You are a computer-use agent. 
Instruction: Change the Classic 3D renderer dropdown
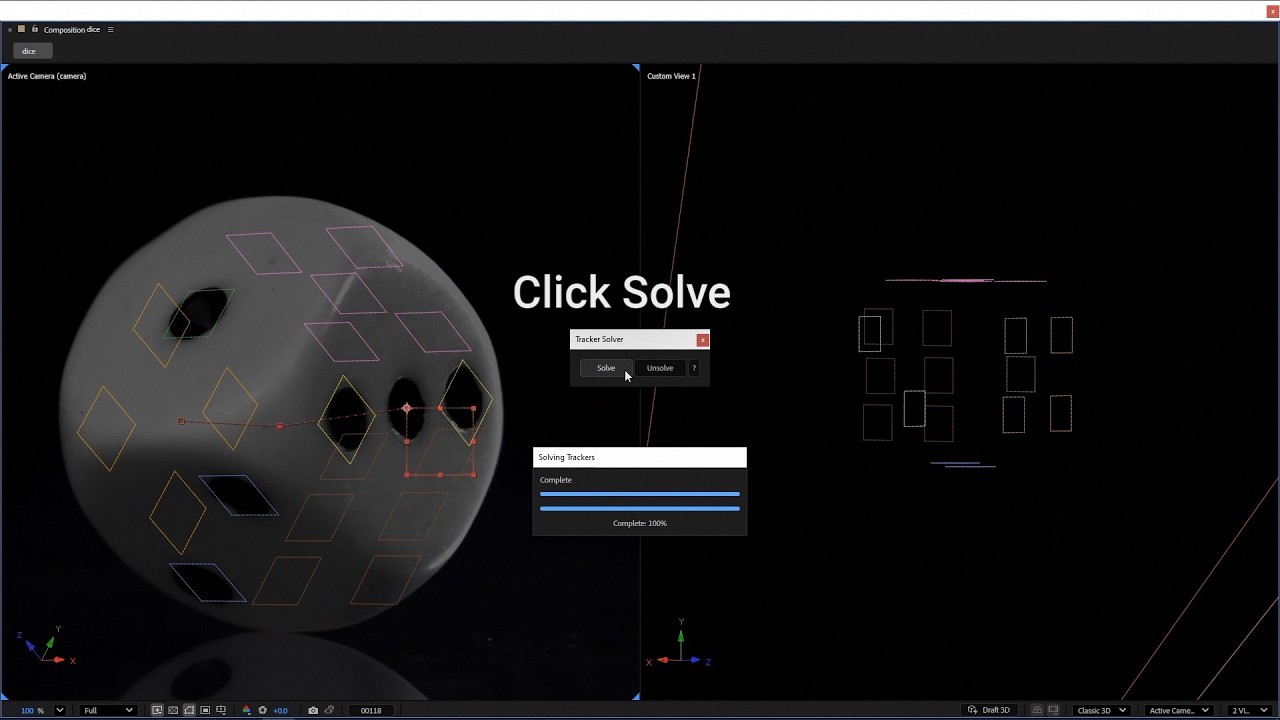(x=1099, y=709)
